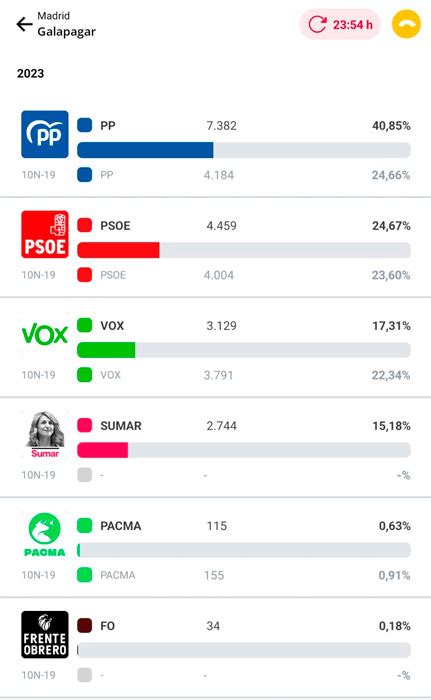Tap the 23:54 h update button
This screenshot has height=700, width=431.
click(339, 24)
